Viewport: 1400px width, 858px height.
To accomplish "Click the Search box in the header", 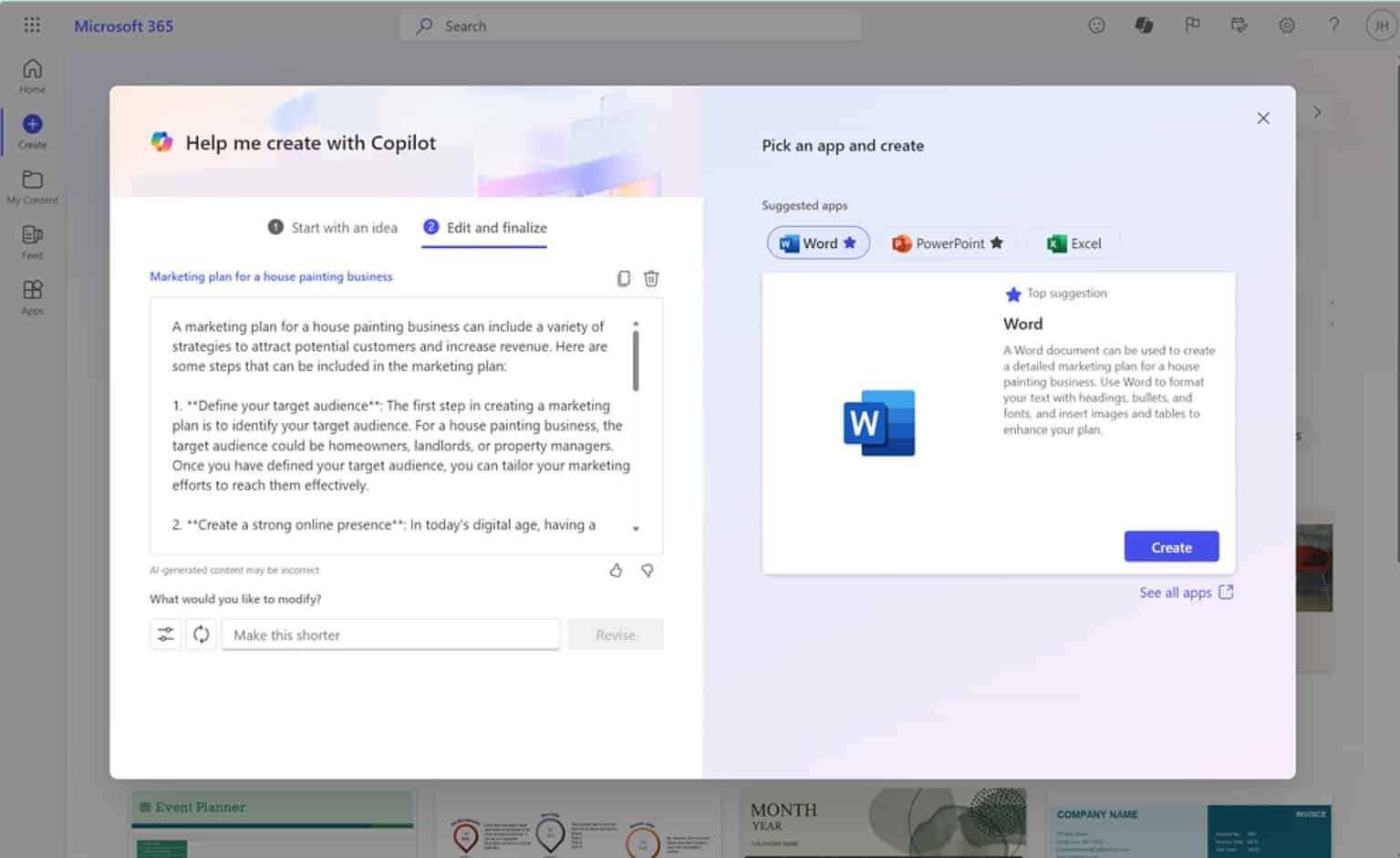I will 630,26.
